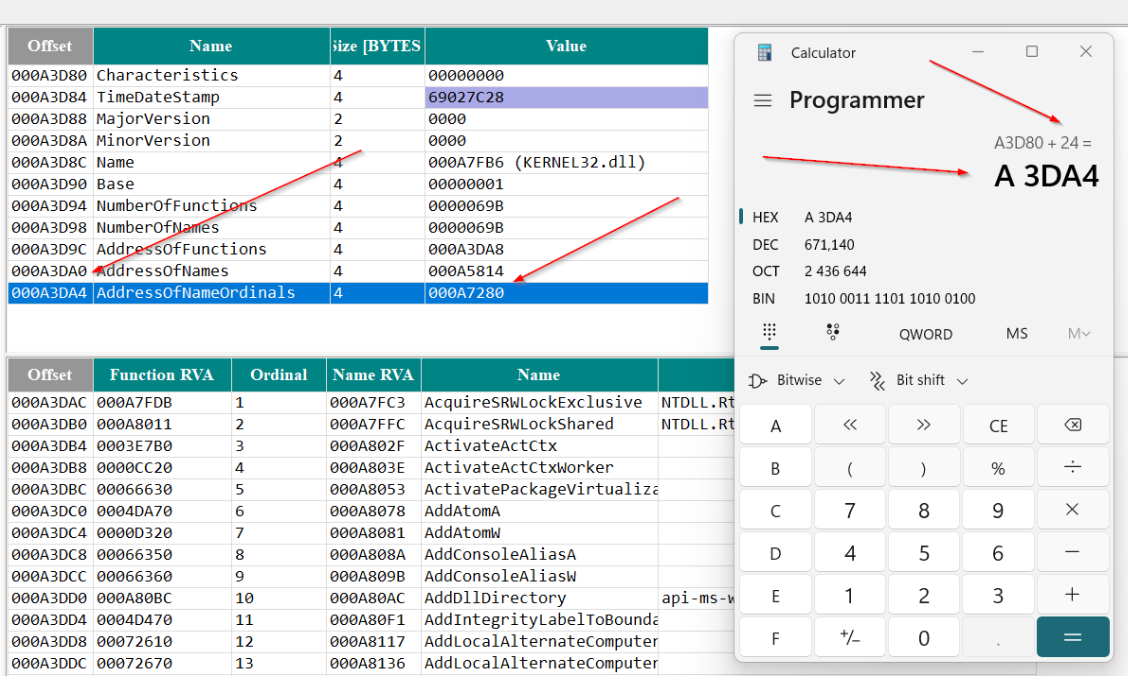Click the Function RVA column header
1135x684 pixels.
[x=162, y=375]
